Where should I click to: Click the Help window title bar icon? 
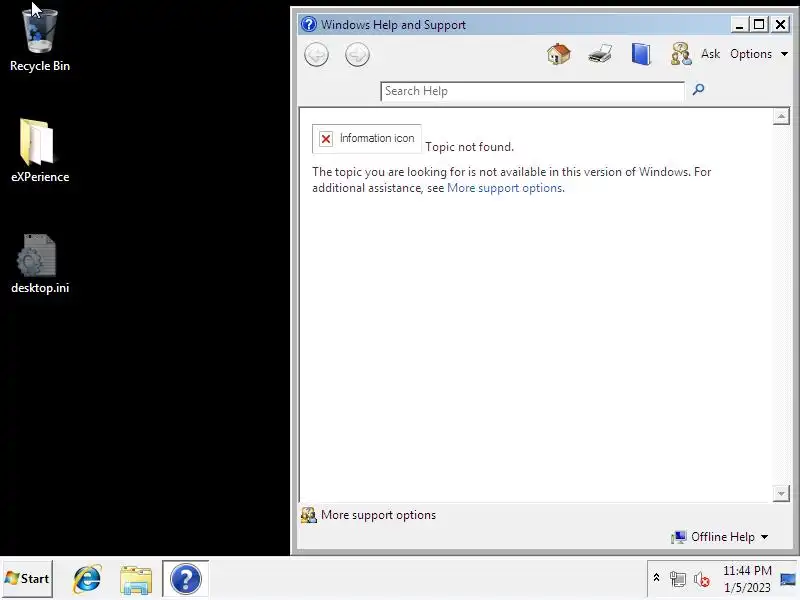tap(309, 24)
